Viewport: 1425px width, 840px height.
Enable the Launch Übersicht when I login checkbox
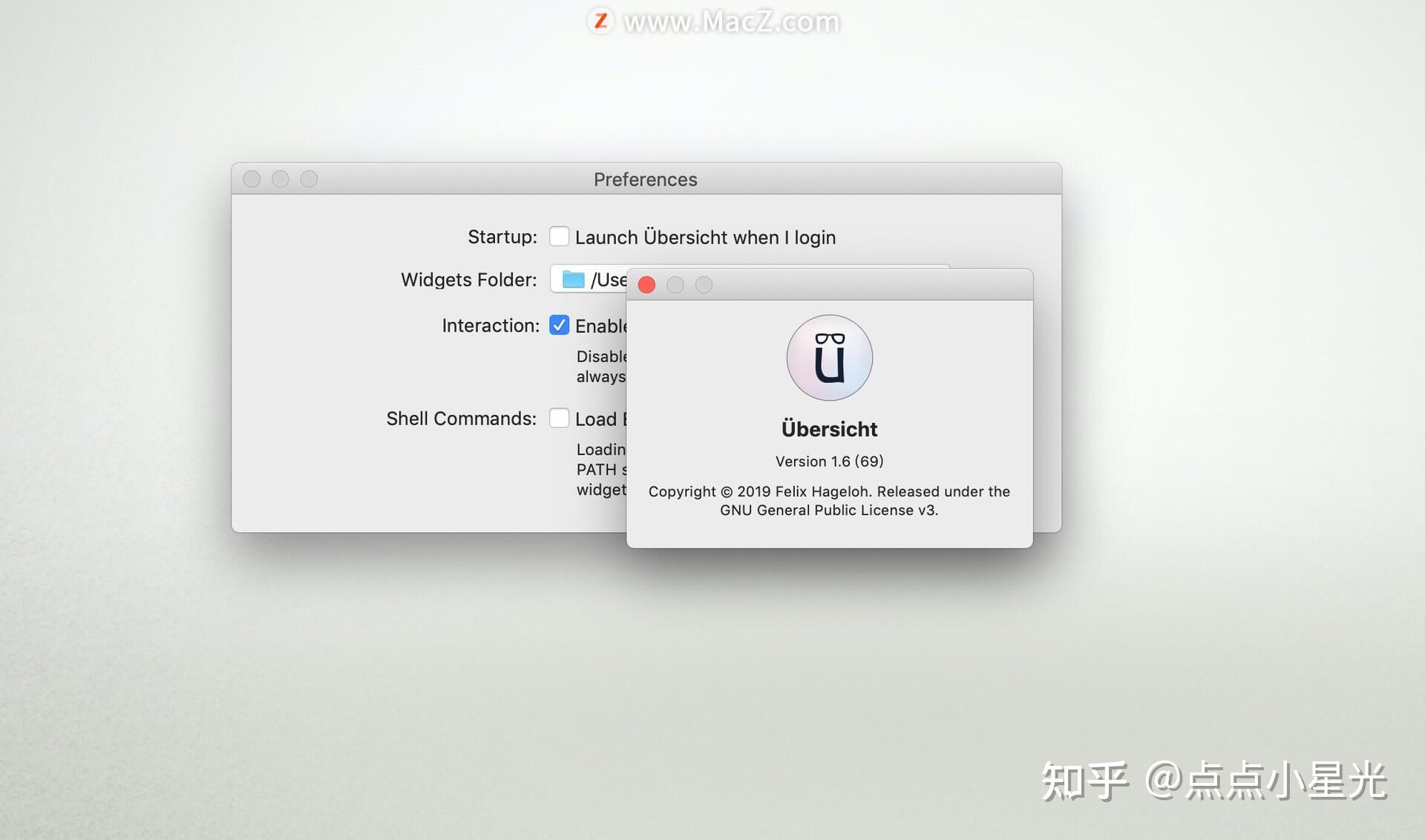(558, 236)
